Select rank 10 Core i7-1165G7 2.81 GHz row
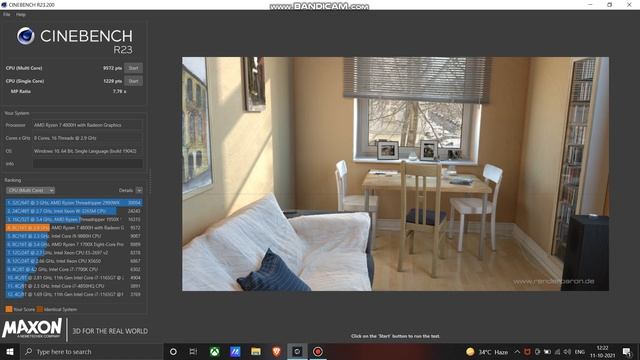 [74, 278]
